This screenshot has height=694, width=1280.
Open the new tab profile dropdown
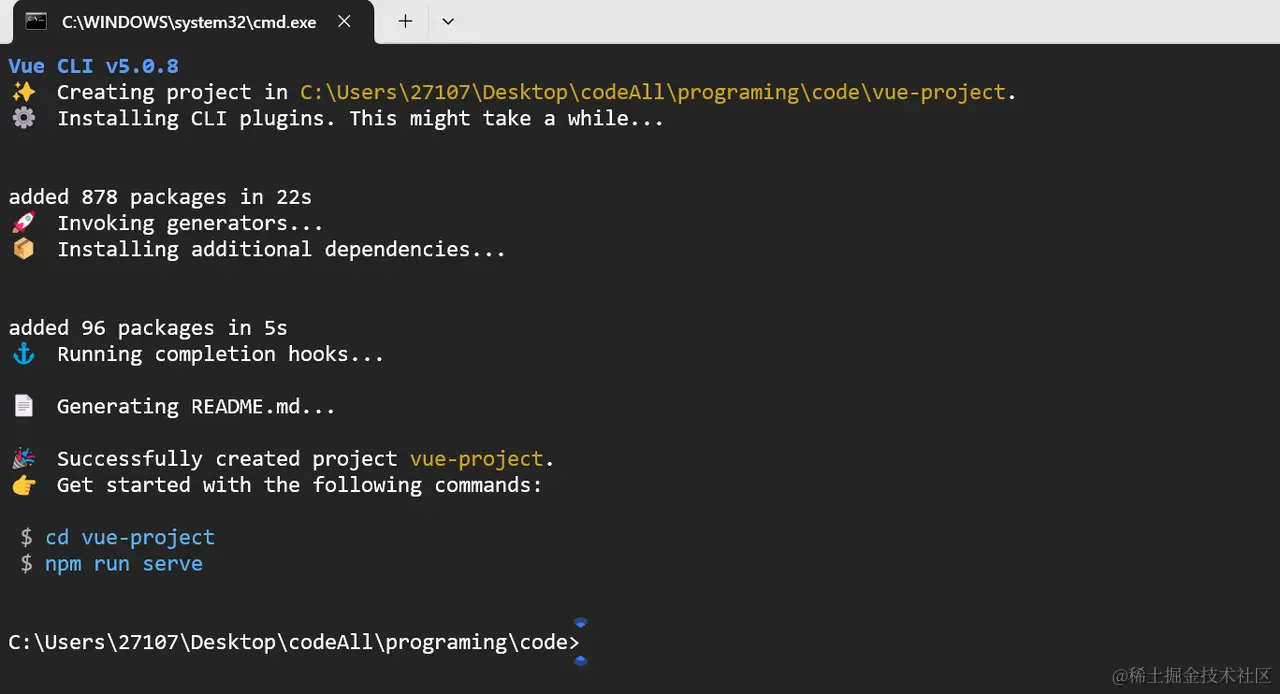[448, 21]
